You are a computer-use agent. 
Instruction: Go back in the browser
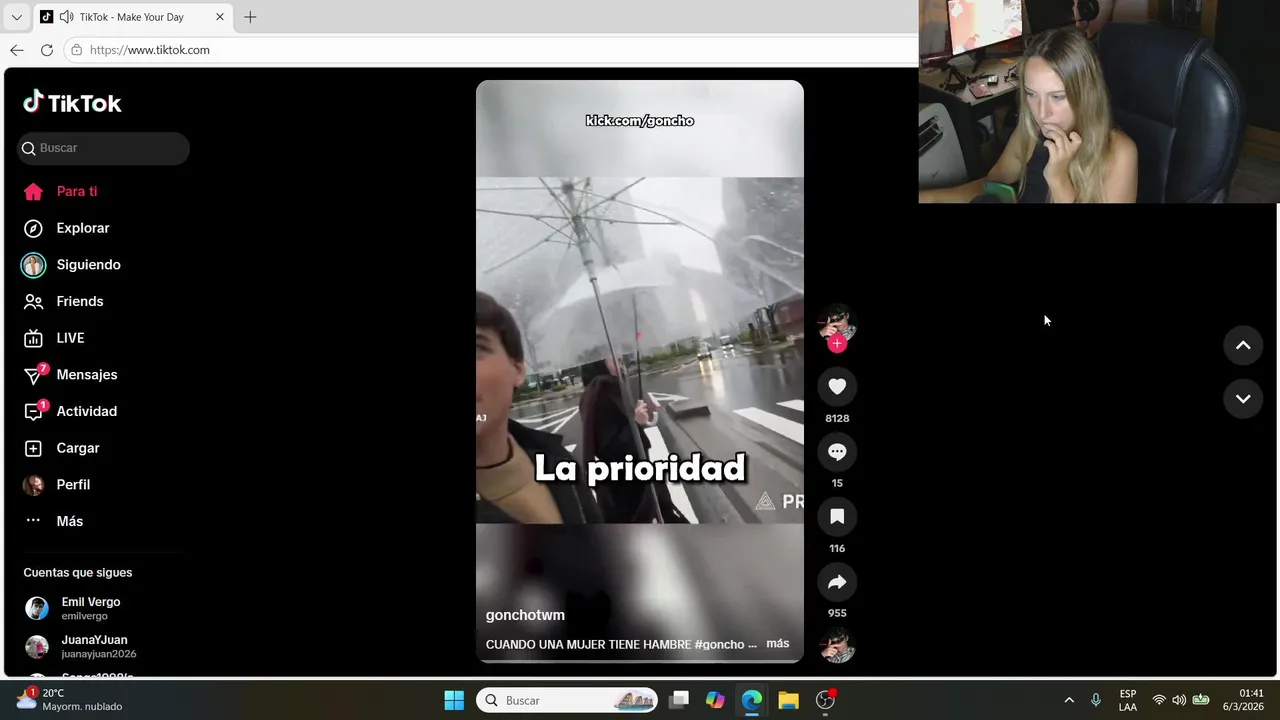click(17, 50)
